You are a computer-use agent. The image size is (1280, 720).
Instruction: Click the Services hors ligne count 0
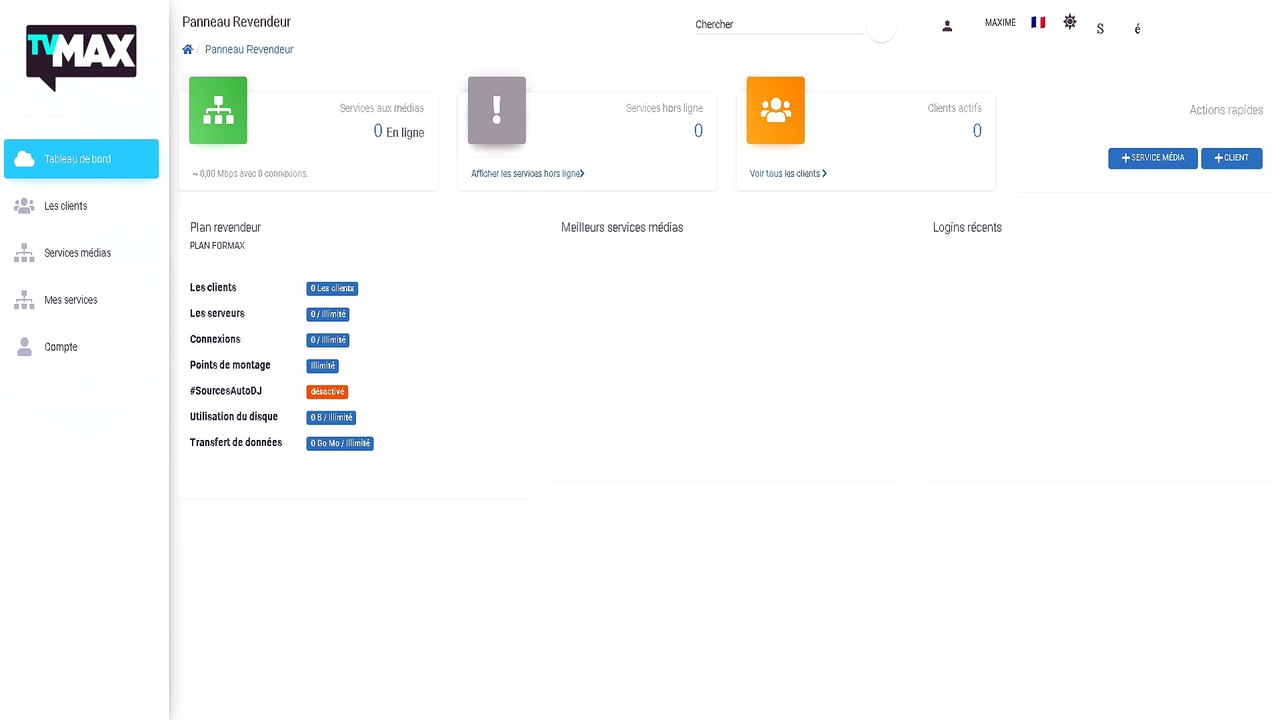tap(698, 131)
